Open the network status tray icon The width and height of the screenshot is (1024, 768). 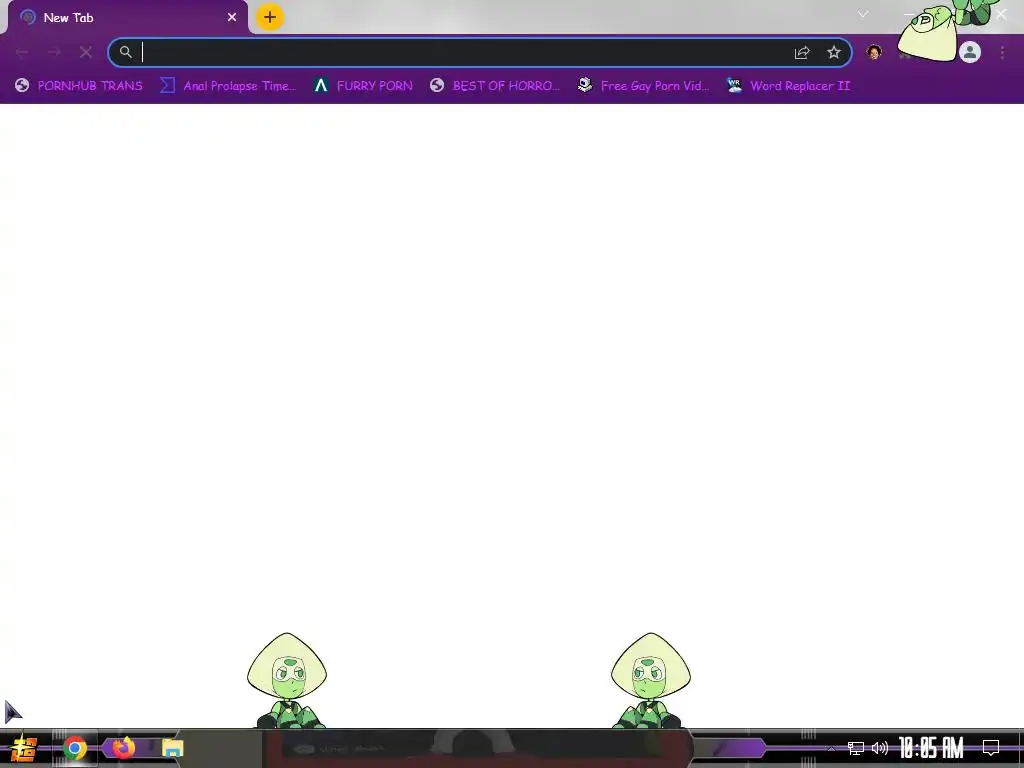(x=856, y=748)
